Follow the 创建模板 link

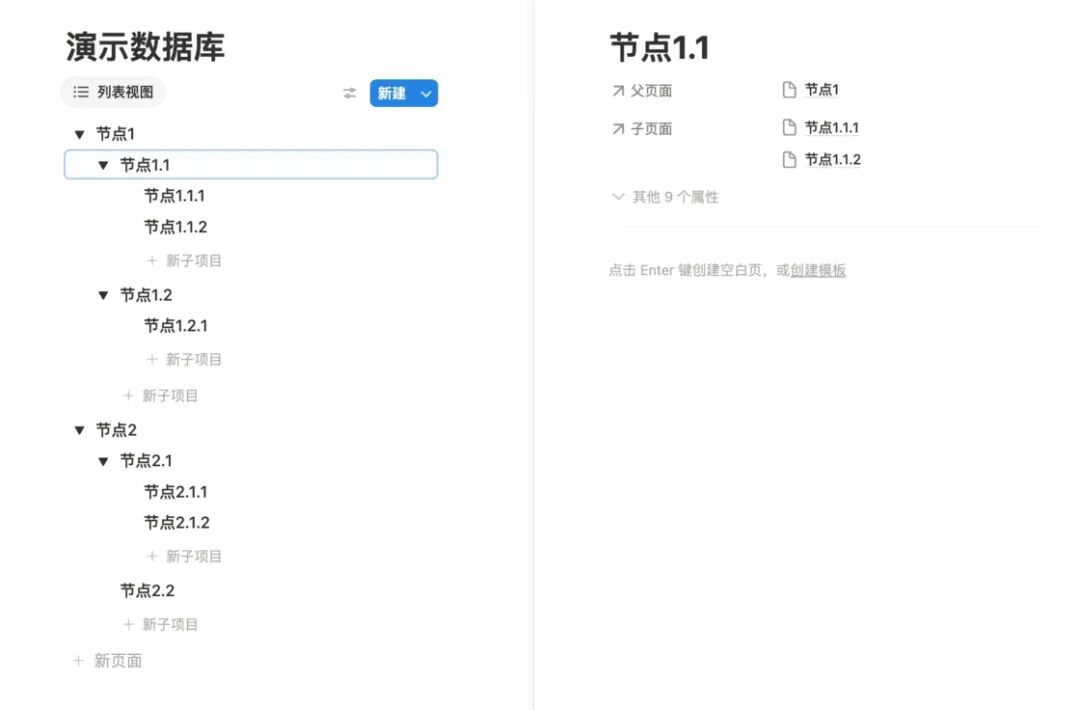(818, 271)
